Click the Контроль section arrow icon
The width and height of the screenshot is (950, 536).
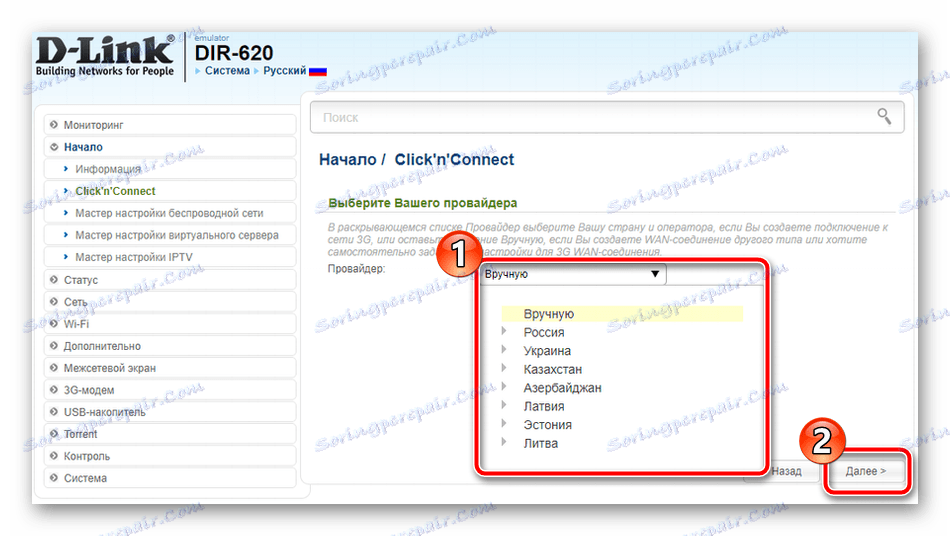[54, 456]
